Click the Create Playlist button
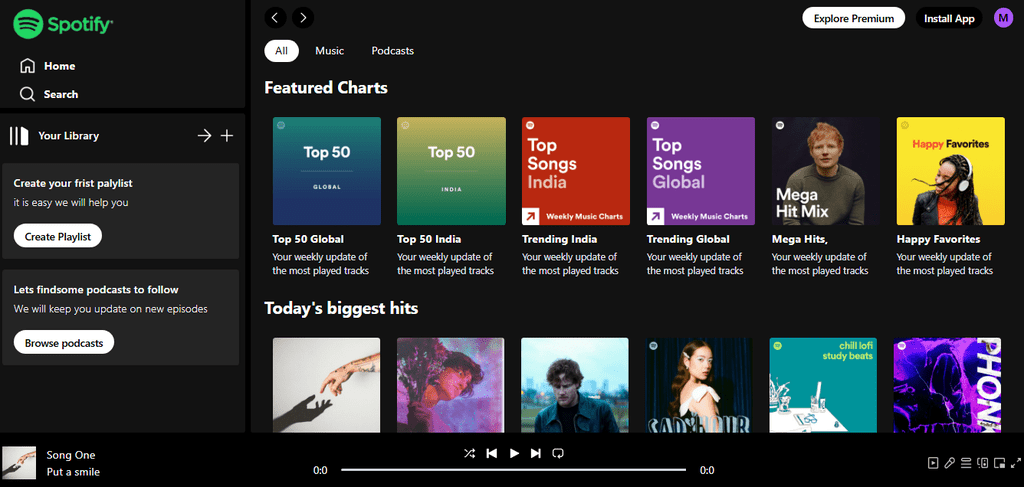Viewport: 1024px width, 487px height. [57, 236]
